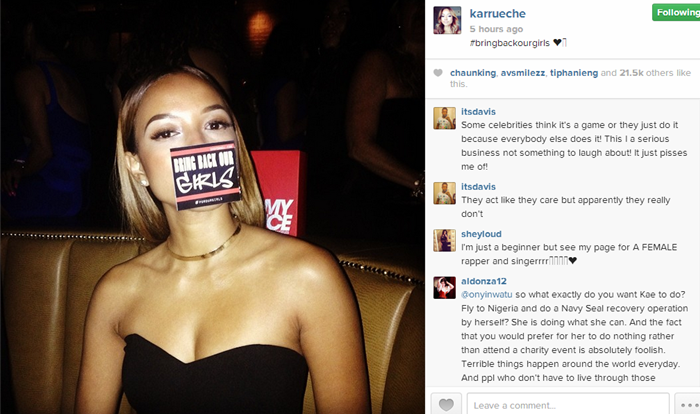This screenshot has height=414, width=700.
Task: Open the #bringbackourgirls hashtag
Action: (x=509, y=43)
